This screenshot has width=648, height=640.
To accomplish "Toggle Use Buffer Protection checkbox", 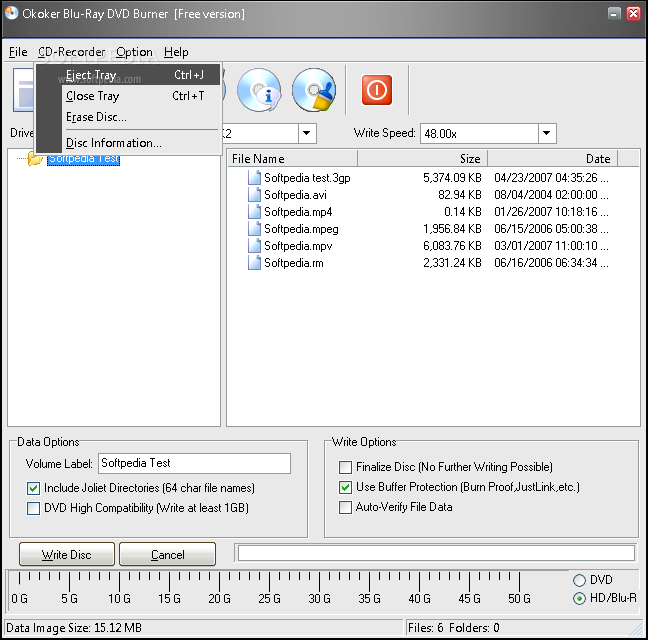I will tap(345, 487).
